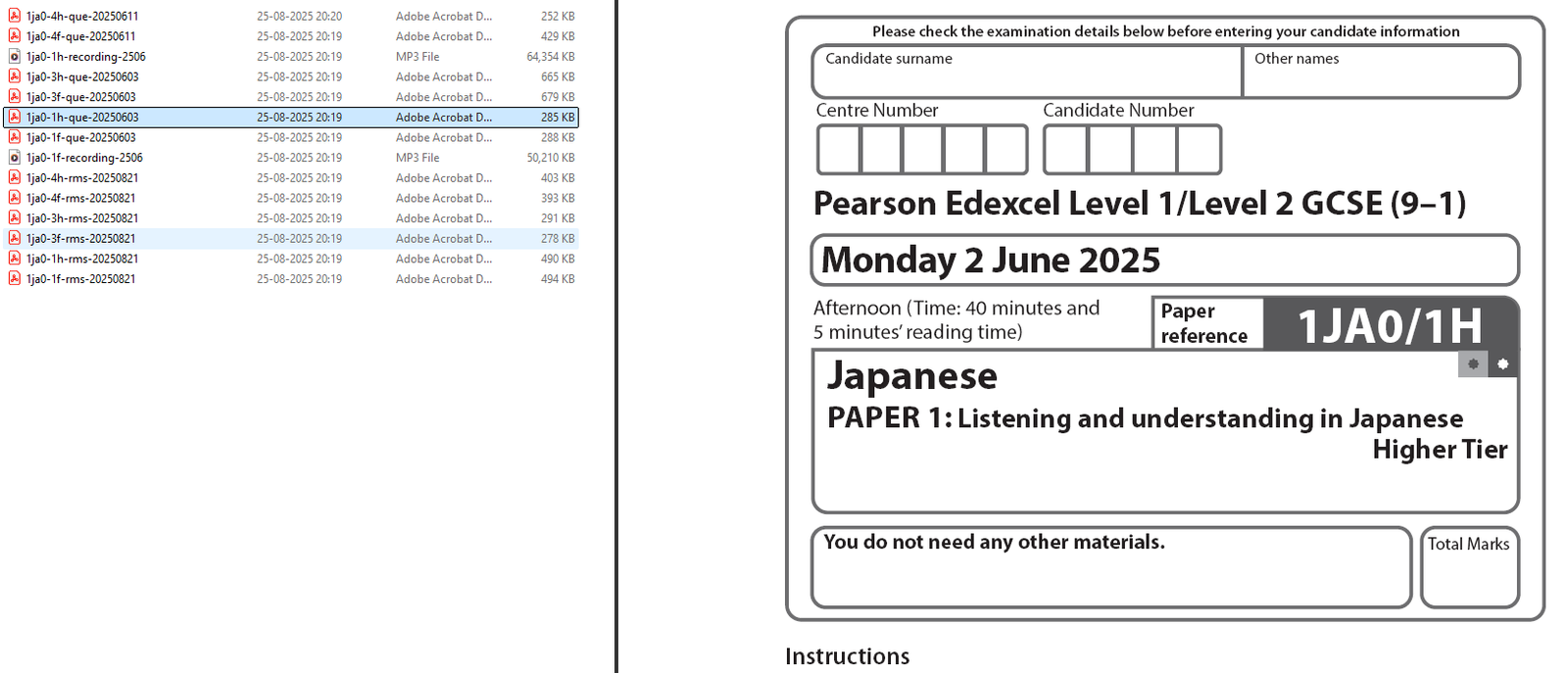Click the 288 KB size cell
1568x673 pixels.
tap(558, 137)
